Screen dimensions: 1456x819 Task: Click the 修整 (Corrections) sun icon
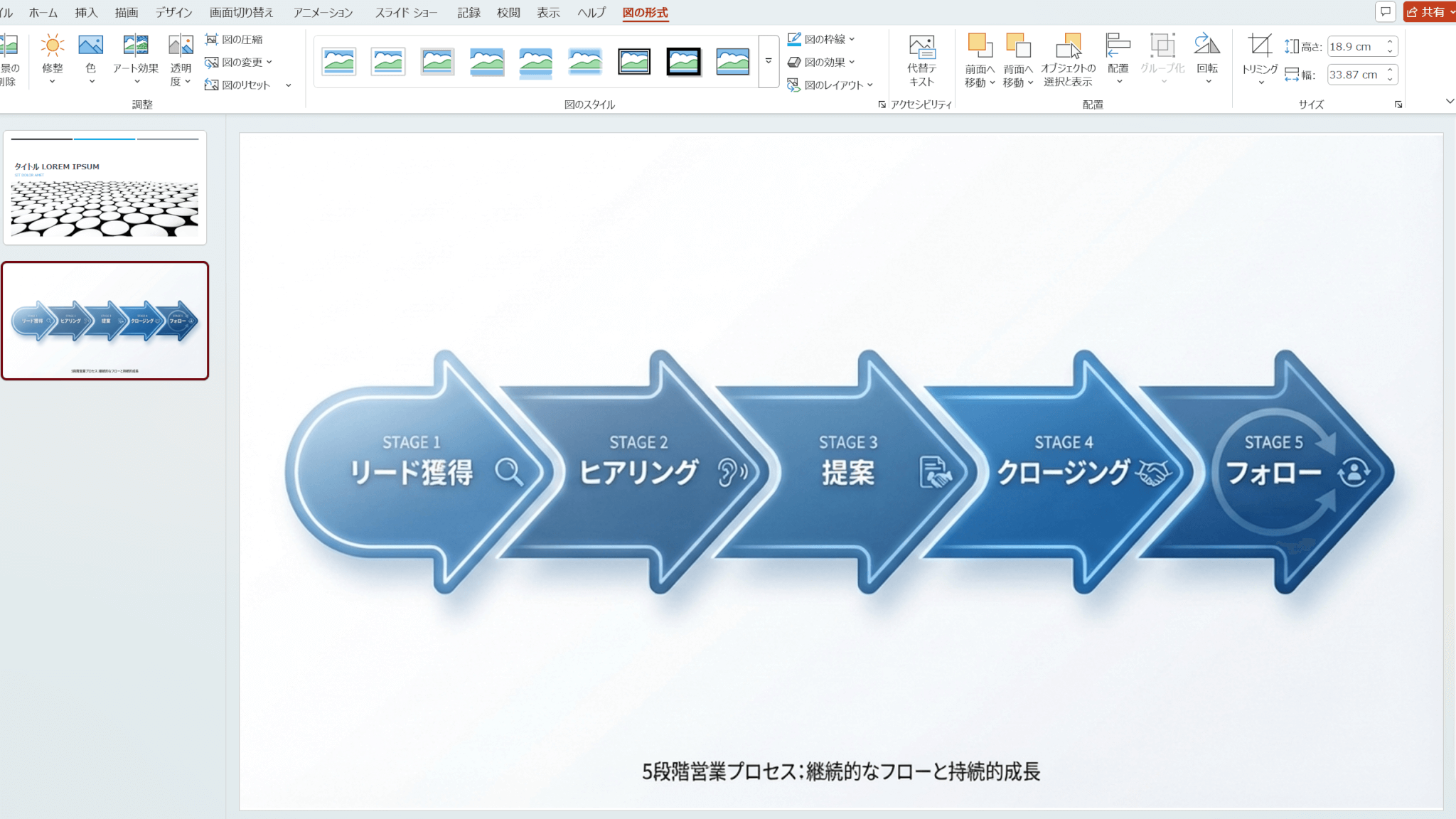(52, 46)
